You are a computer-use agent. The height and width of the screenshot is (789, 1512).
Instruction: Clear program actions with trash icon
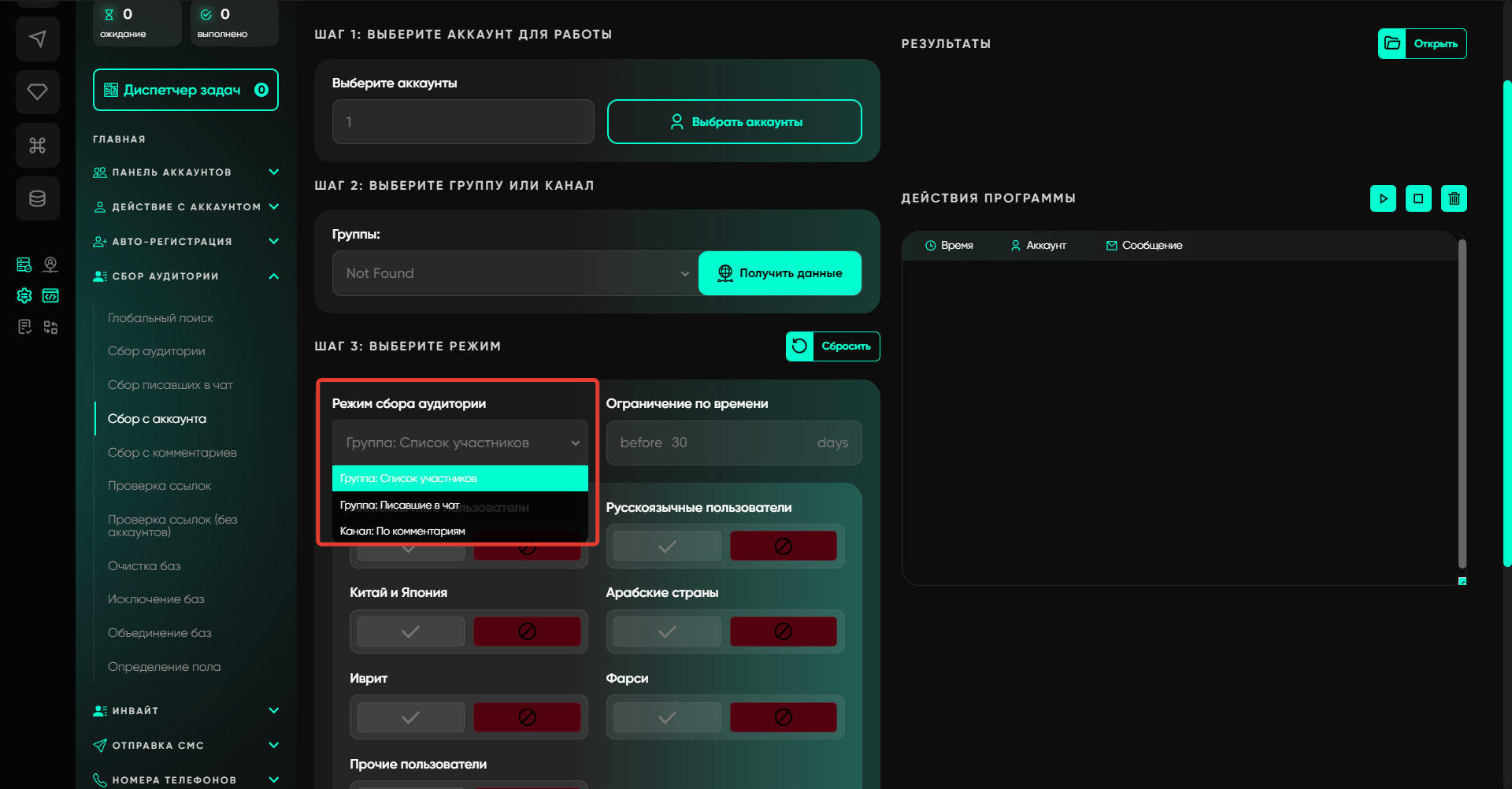click(x=1454, y=198)
